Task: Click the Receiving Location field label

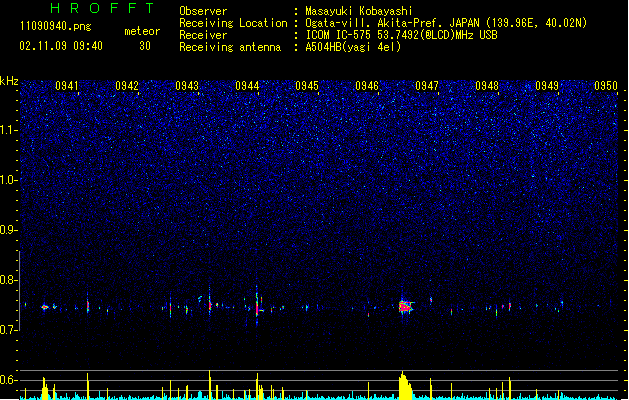Action: (x=233, y=23)
